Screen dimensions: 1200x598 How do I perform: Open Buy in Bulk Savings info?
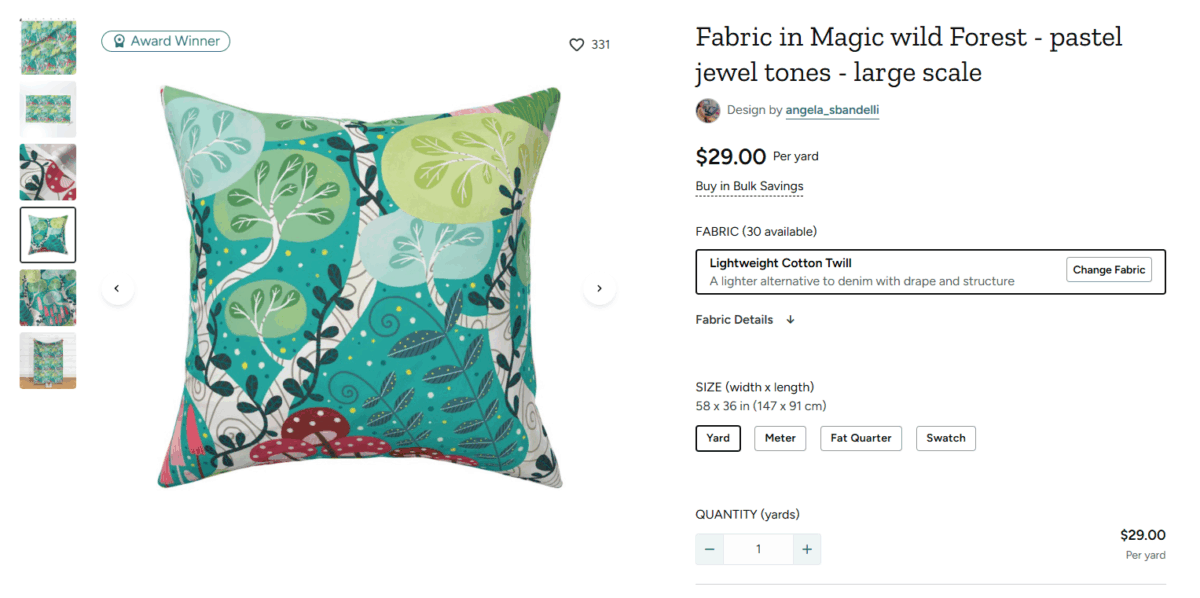click(749, 186)
